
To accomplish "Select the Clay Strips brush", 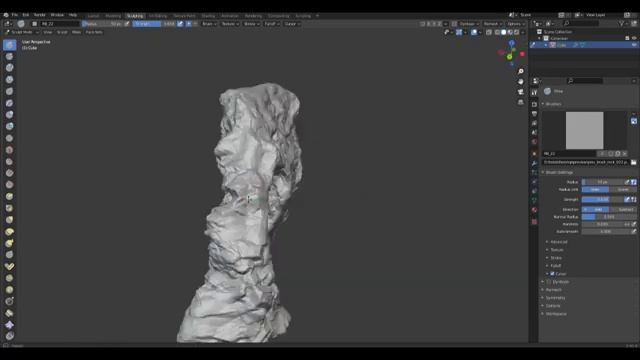I will 9,80.
